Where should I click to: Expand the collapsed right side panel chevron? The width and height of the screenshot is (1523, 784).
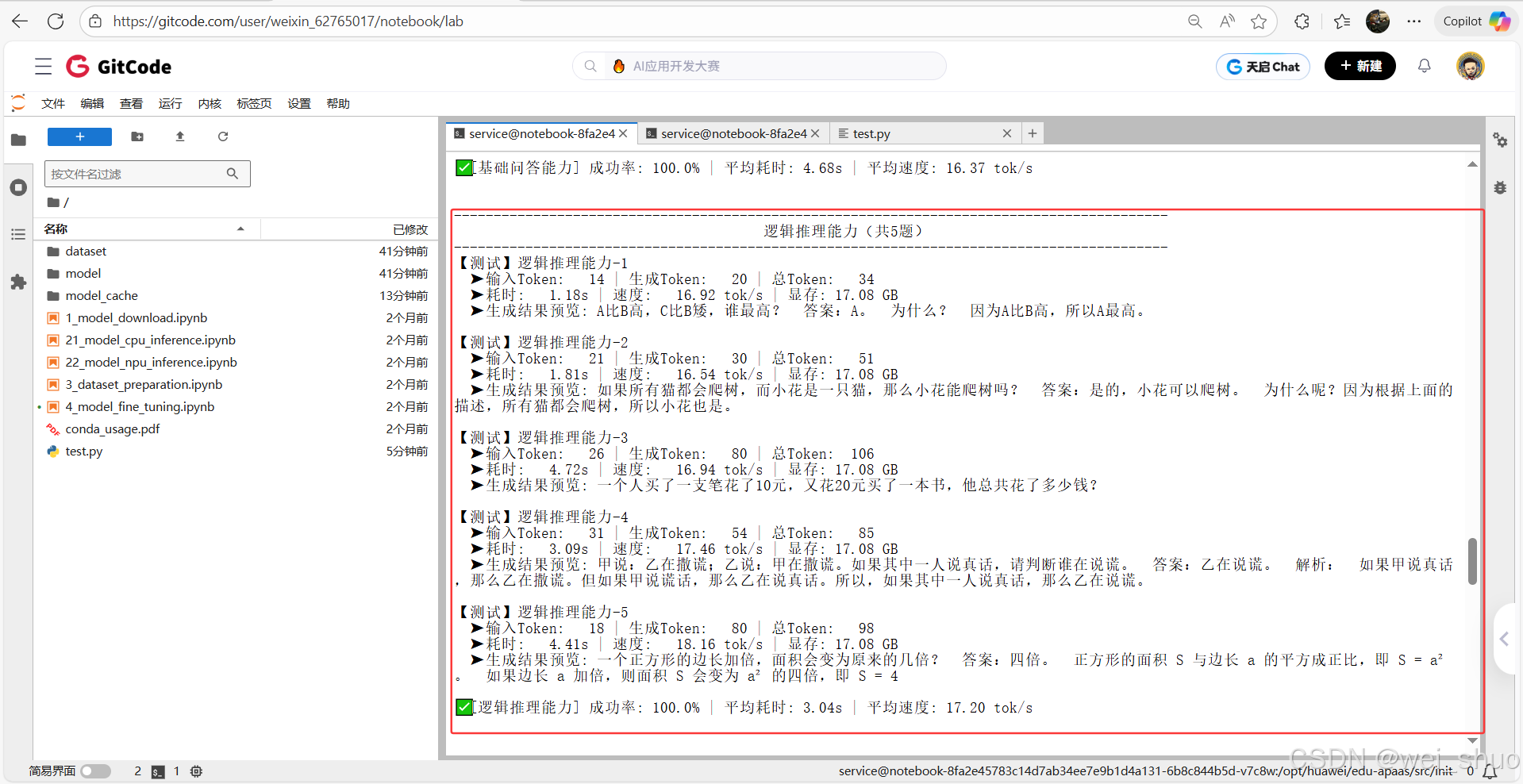1505,639
